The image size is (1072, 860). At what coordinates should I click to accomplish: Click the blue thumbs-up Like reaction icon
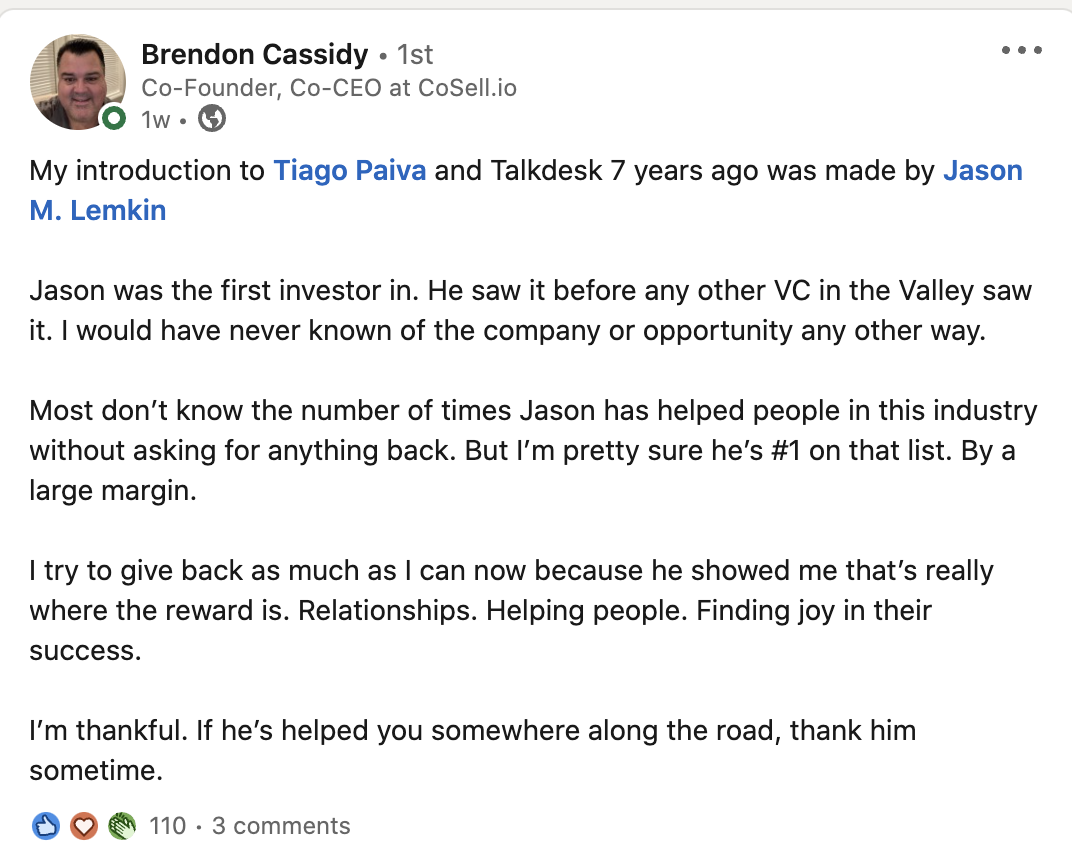click(46, 827)
